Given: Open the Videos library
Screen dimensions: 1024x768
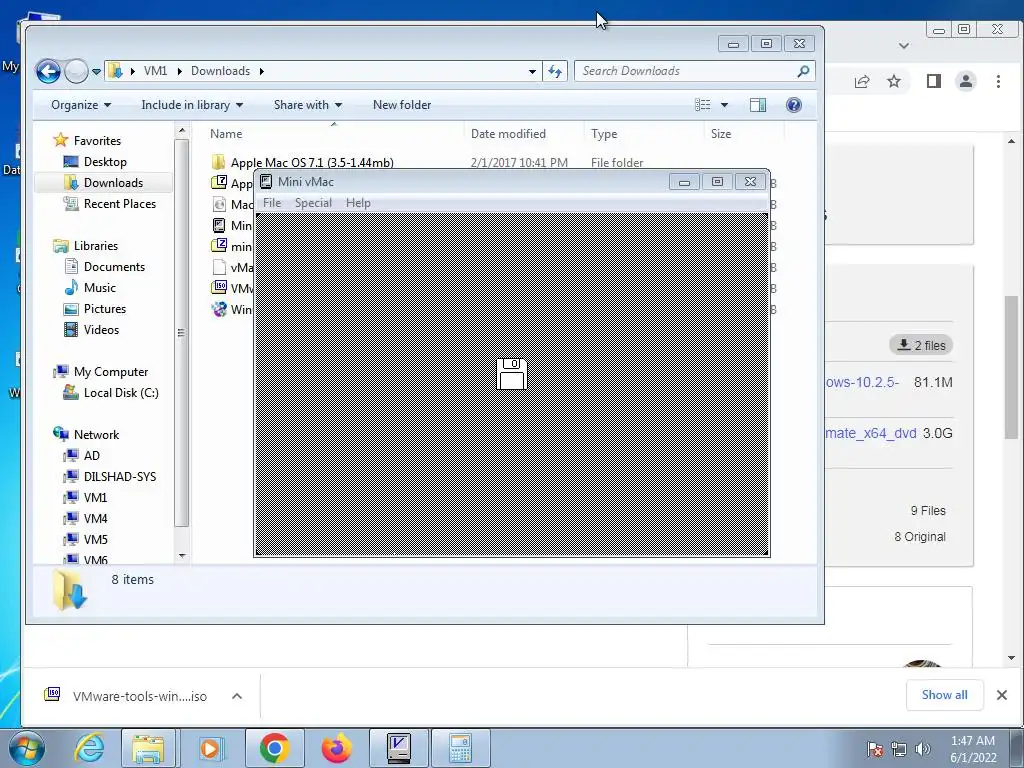Looking at the screenshot, I should click(x=101, y=329).
